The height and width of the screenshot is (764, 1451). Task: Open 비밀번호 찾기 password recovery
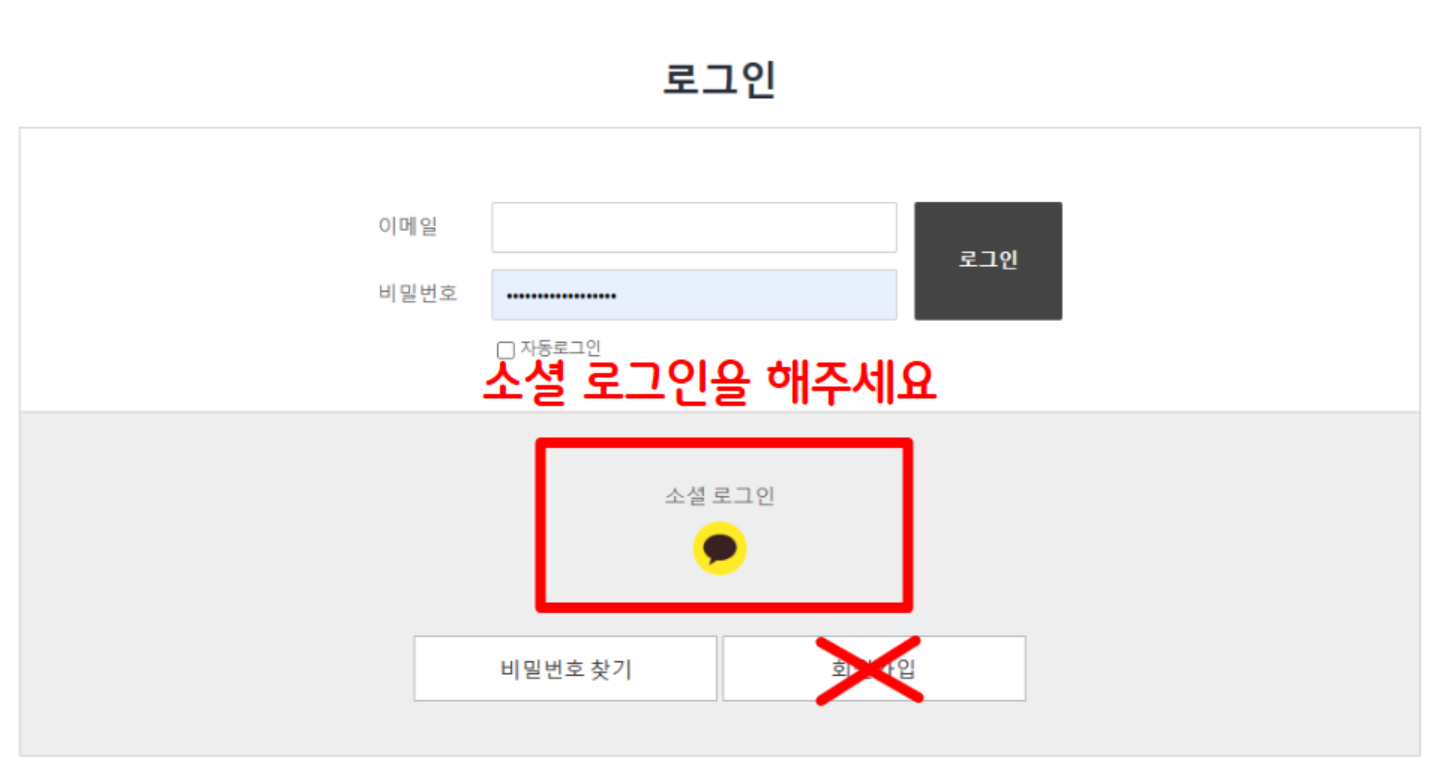click(x=565, y=669)
